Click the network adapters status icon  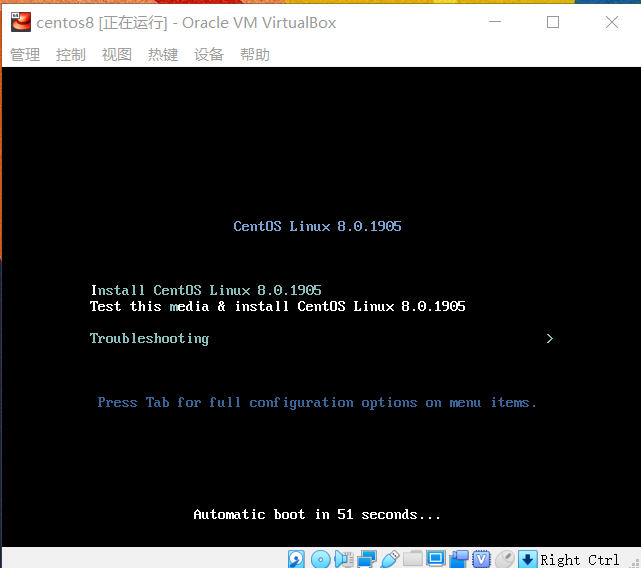pos(367,559)
